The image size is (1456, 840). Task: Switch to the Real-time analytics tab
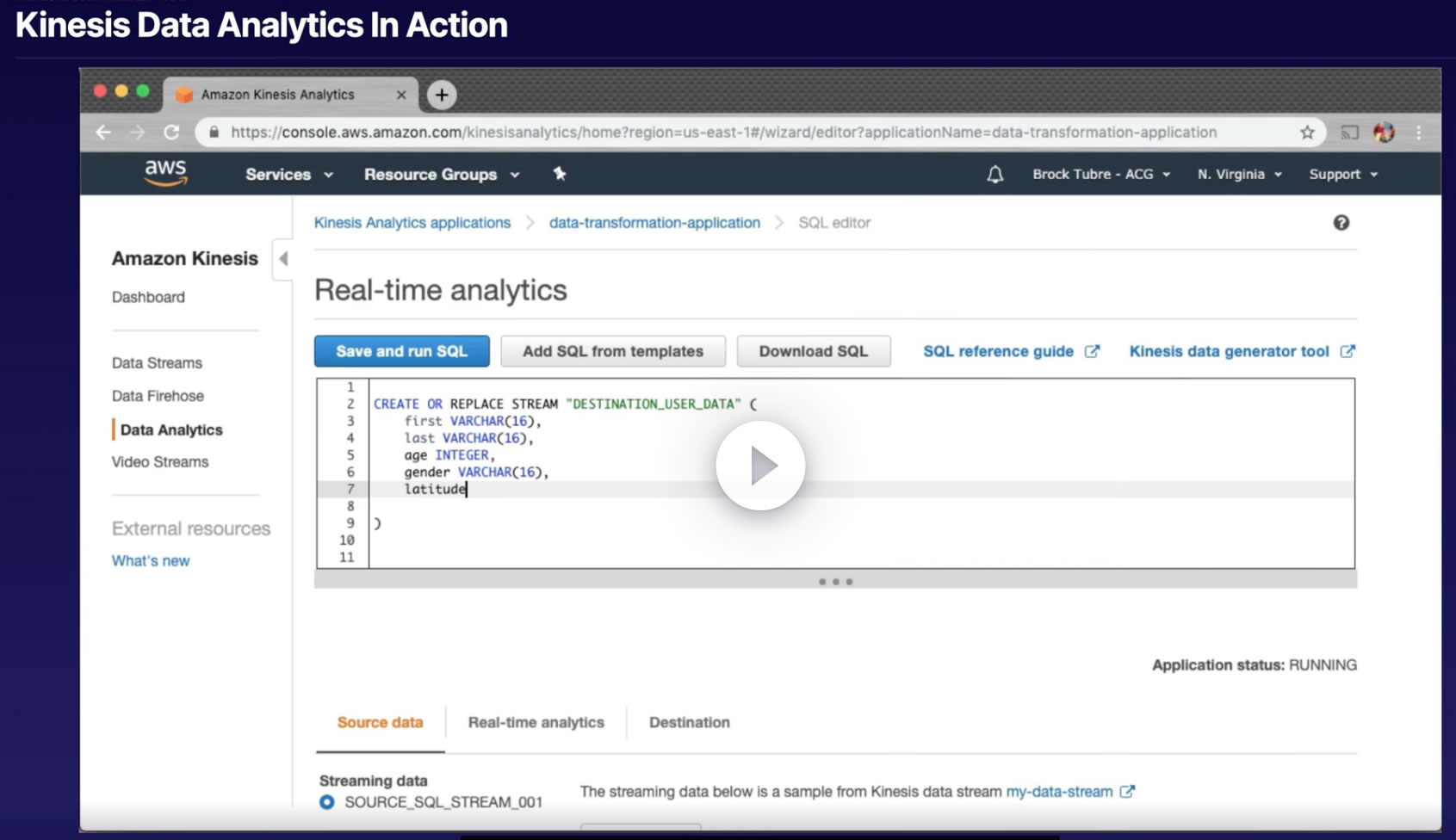pyautogui.click(x=536, y=722)
